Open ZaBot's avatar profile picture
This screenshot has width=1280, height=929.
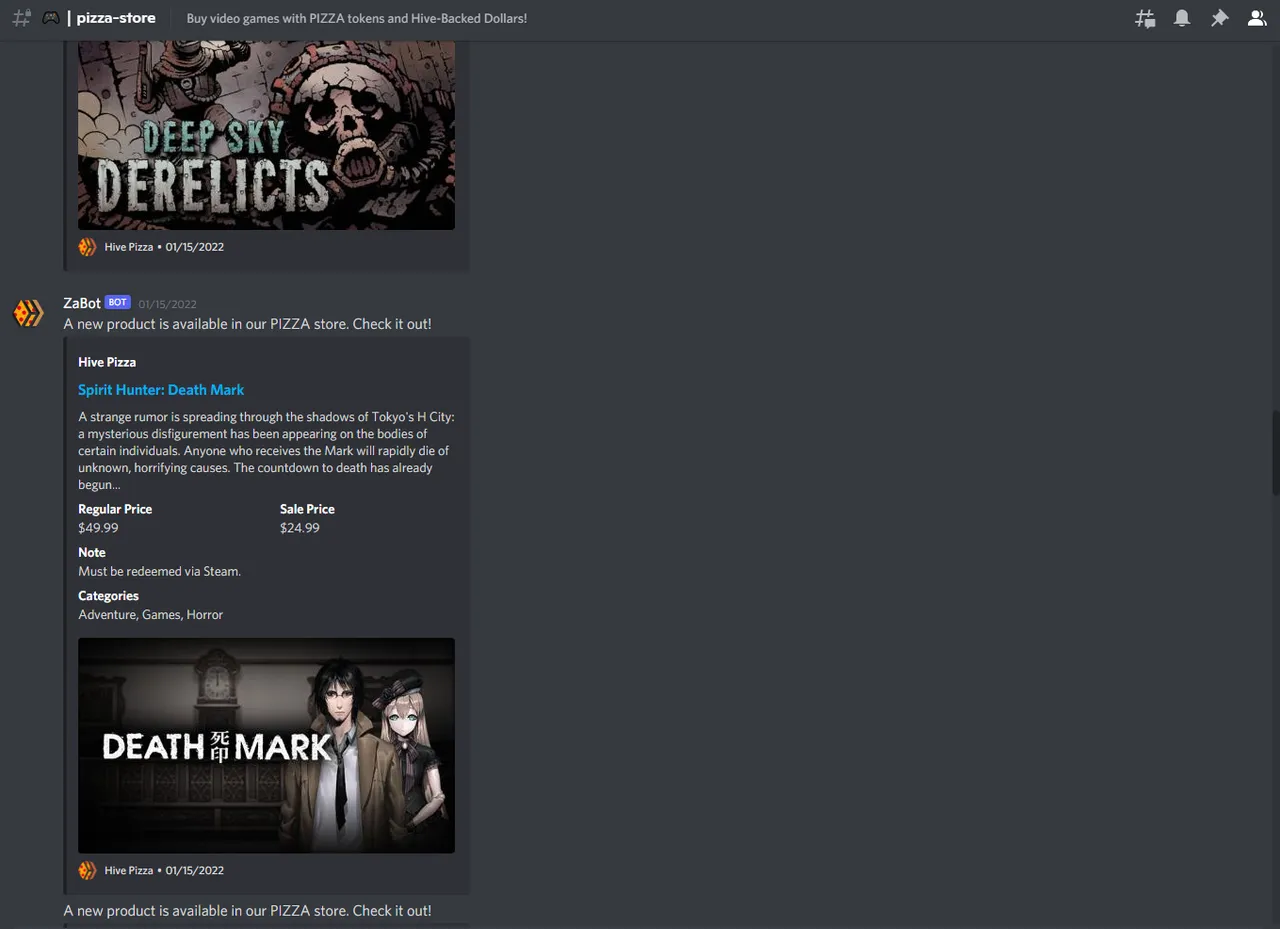click(28, 313)
